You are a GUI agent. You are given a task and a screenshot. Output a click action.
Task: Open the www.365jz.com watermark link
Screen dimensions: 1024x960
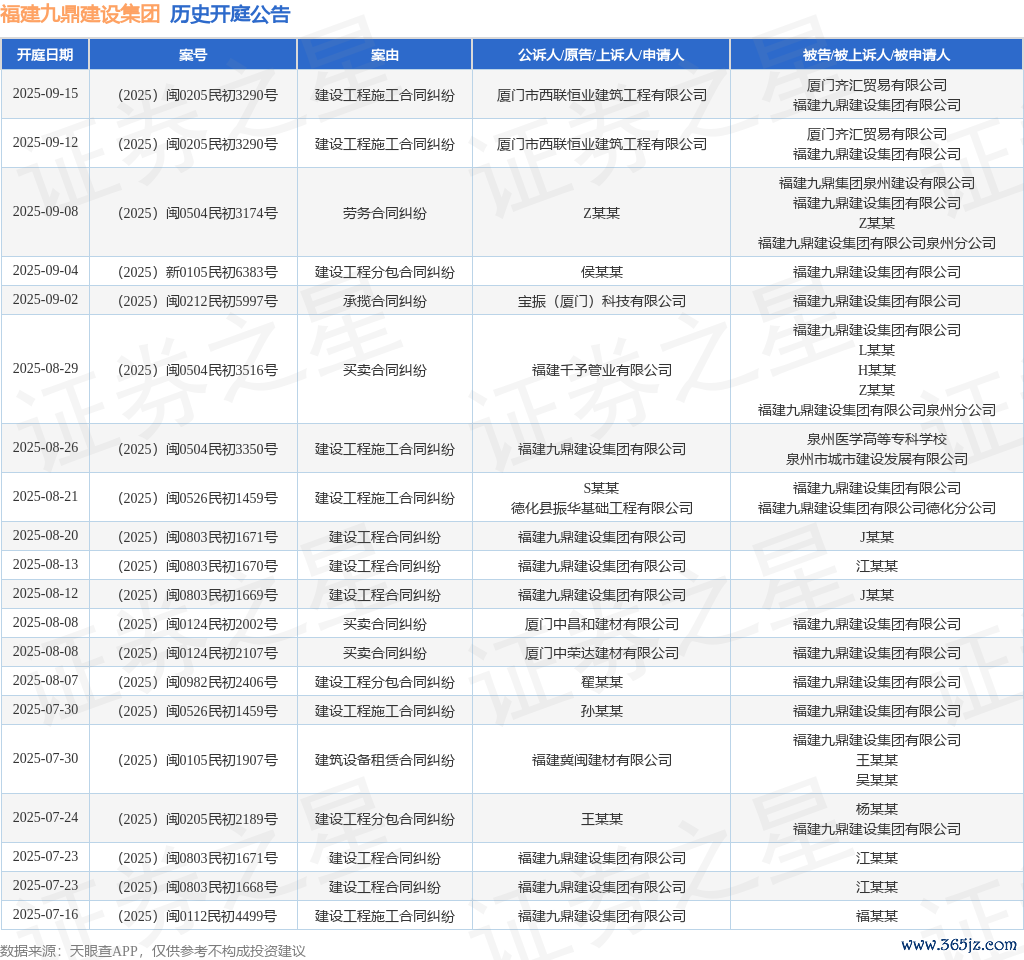[x=958, y=944]
